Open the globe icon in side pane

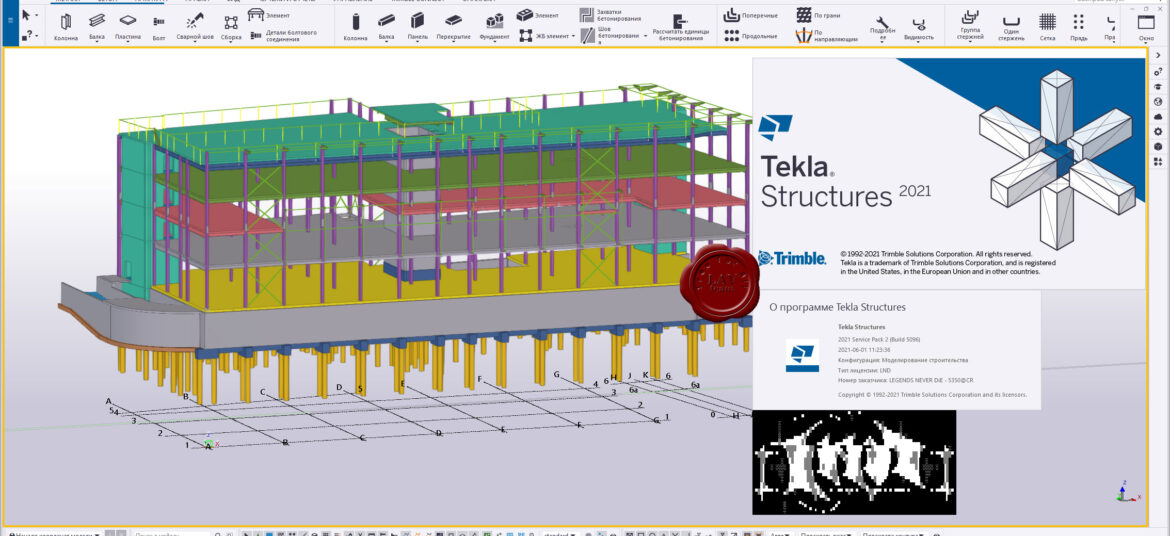(1157, 102)
